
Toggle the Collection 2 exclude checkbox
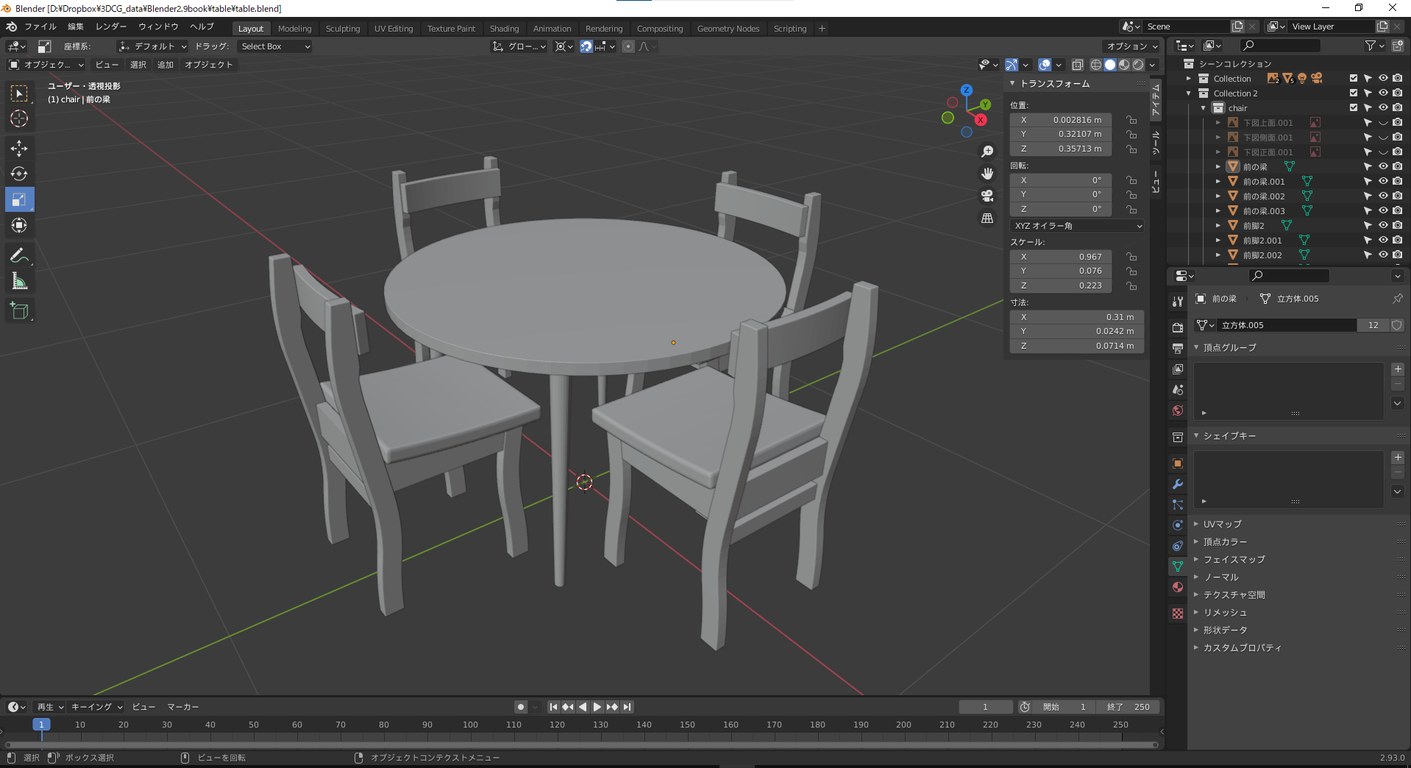click(x=1353, y=93)
